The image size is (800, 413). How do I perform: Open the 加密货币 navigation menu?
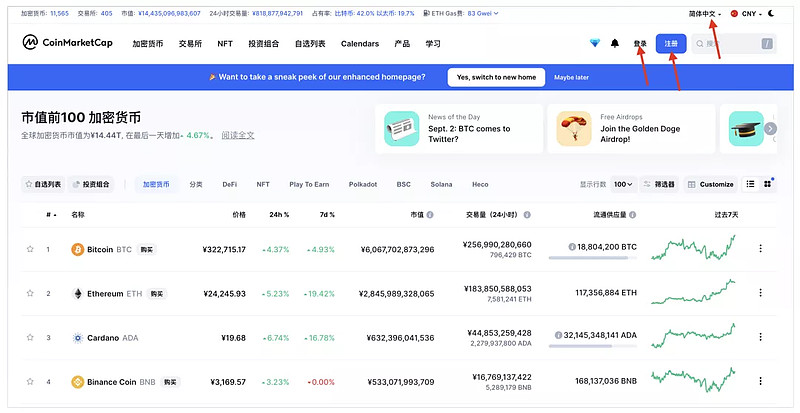tap(148, 44)
